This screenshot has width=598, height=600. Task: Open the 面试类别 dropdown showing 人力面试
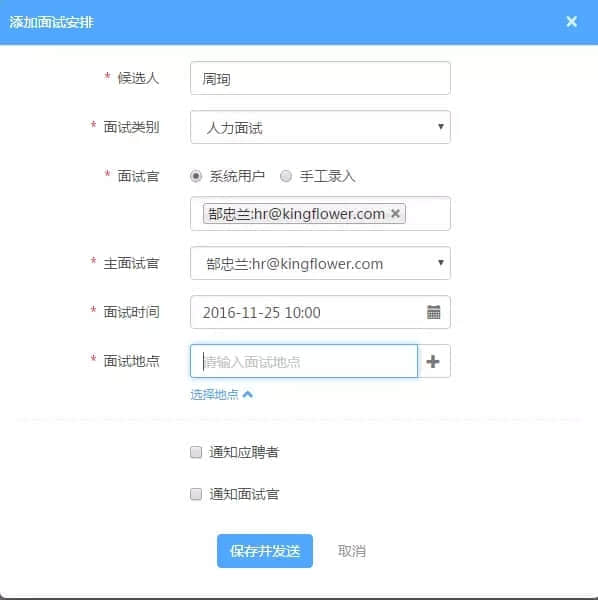click(x=320, y=127)
